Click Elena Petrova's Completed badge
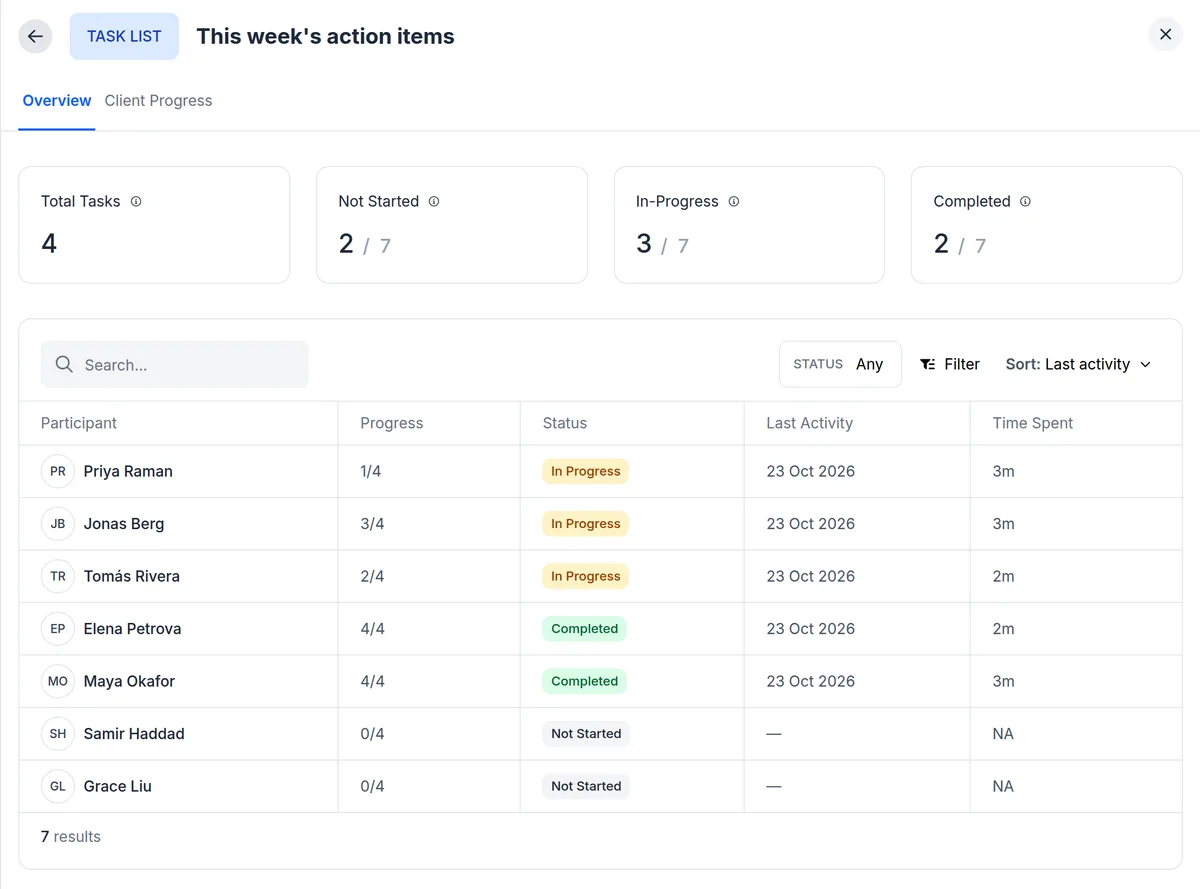The image size is (1200, 889). (585, 628)
